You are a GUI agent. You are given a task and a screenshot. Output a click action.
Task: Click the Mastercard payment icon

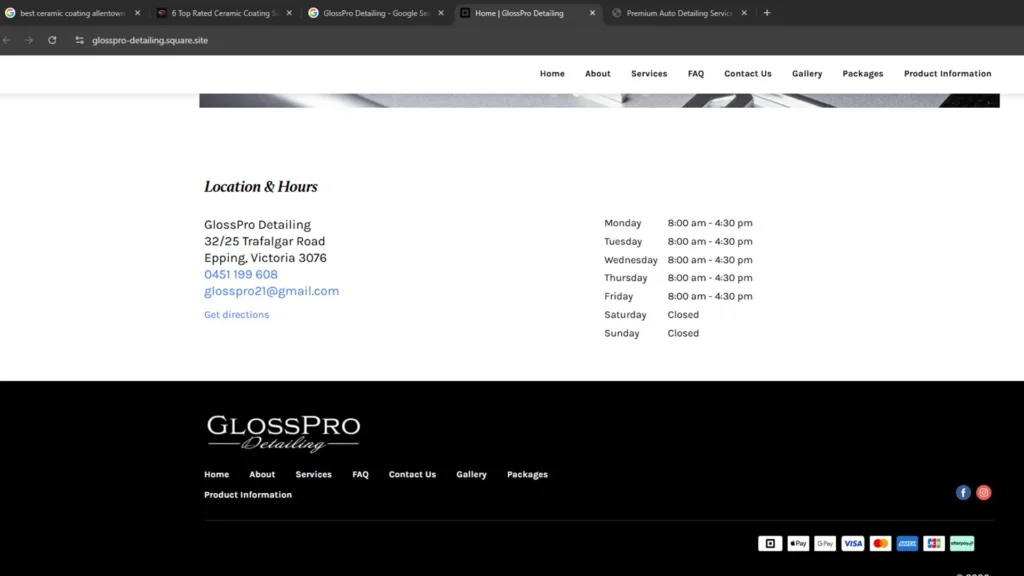click(x=879, y=543)
